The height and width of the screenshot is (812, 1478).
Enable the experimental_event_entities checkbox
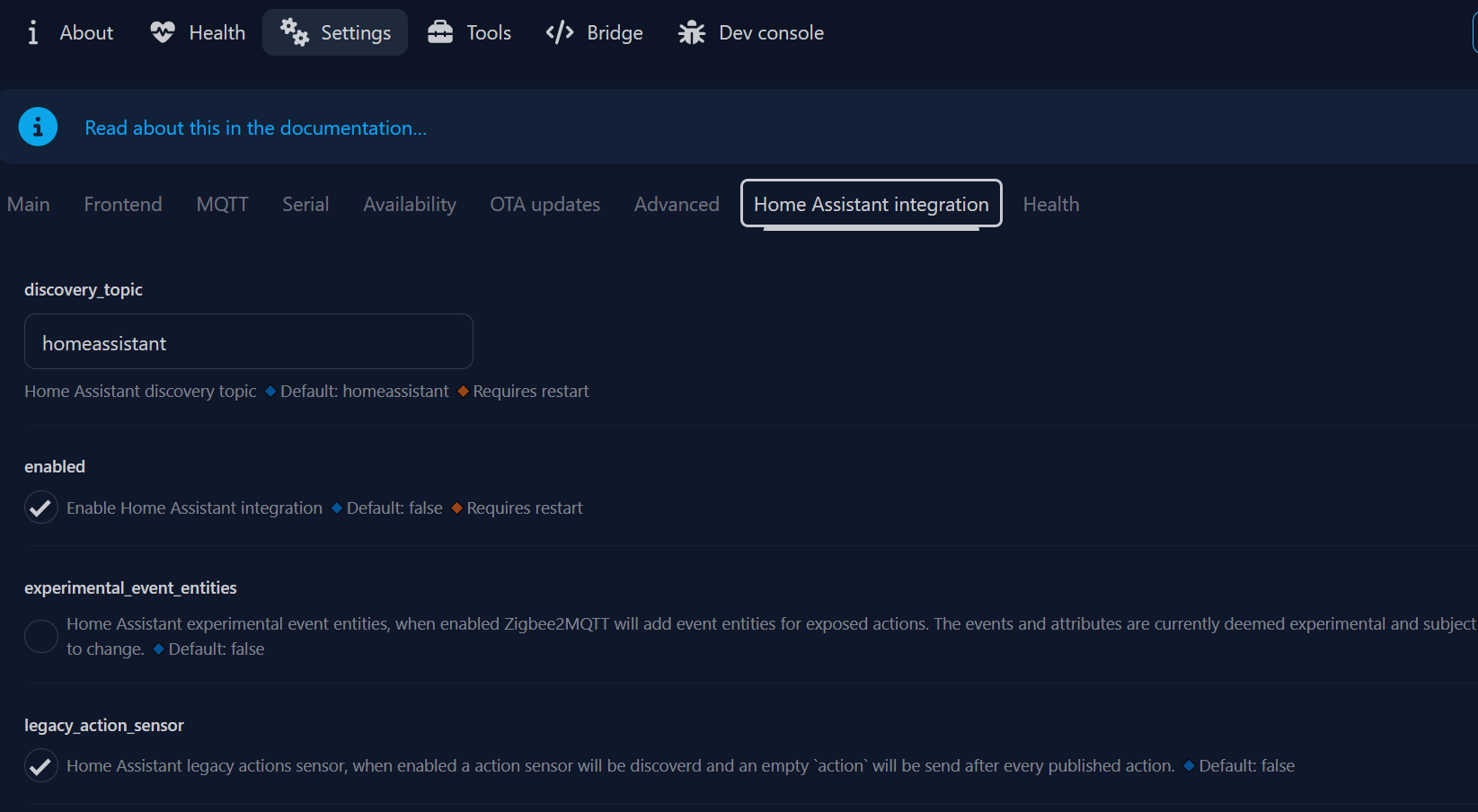[40, 636]
